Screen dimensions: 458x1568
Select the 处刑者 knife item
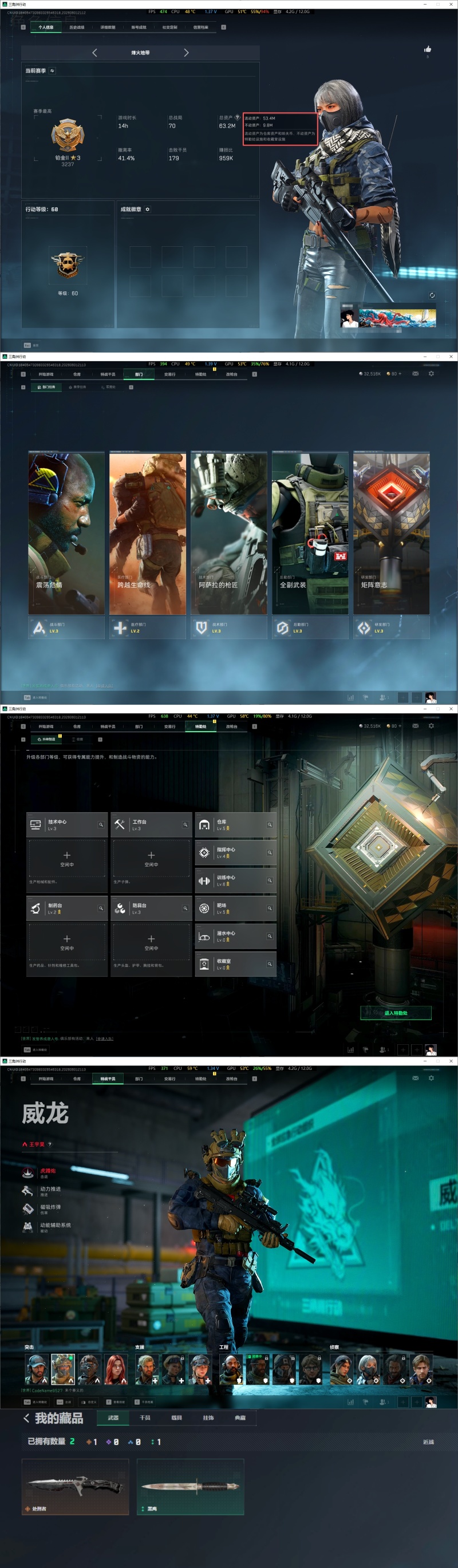[x=76, y=1487]
